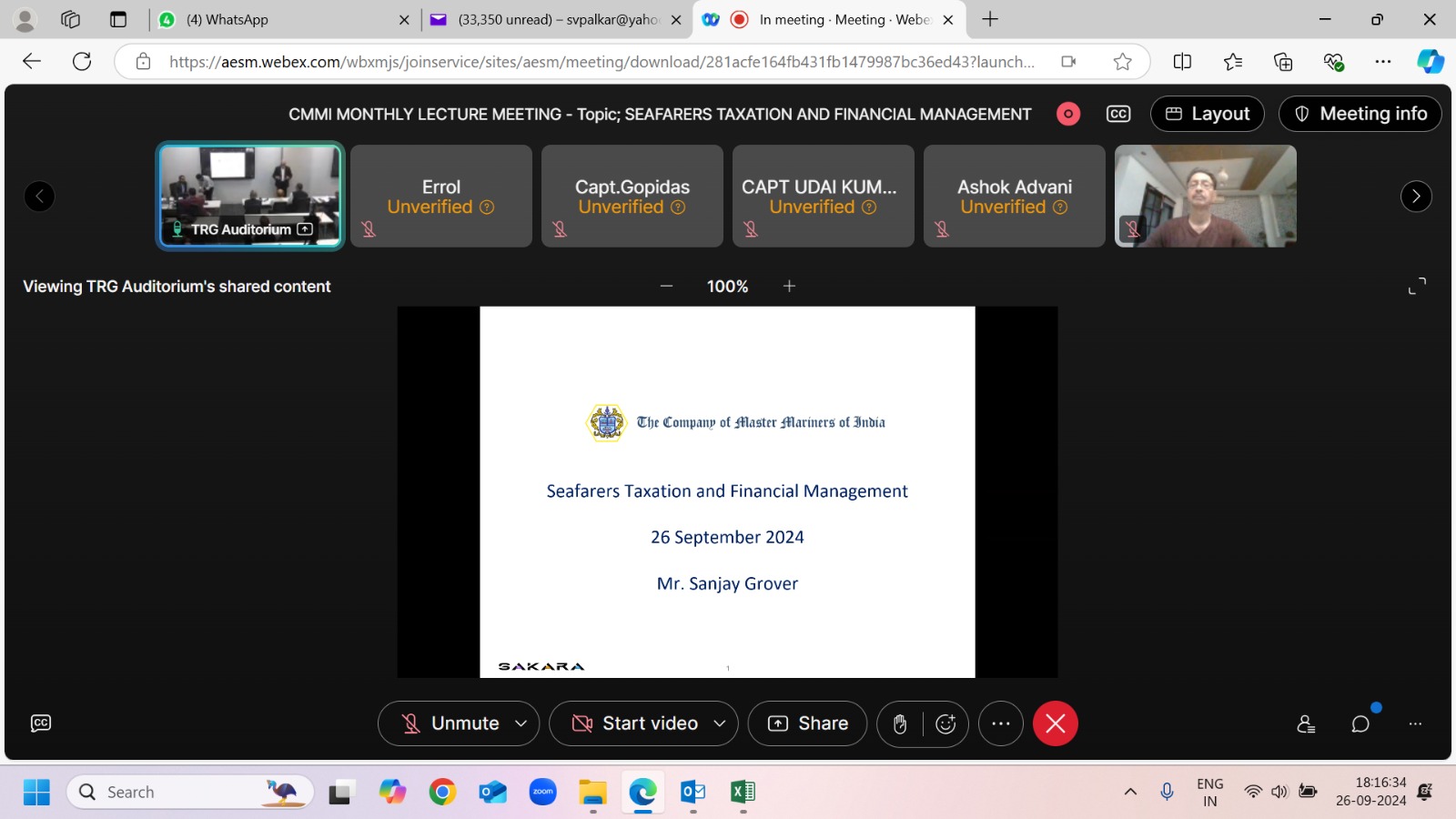Open the participants panel
The height and width of the screenshot is (819, 1456).
tap(1306, 723)
